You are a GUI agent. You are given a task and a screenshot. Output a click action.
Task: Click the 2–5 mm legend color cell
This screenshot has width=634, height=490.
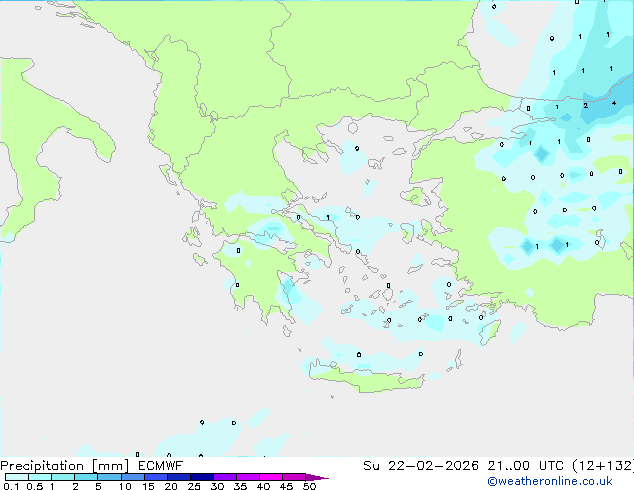click(x=86, y=477)
